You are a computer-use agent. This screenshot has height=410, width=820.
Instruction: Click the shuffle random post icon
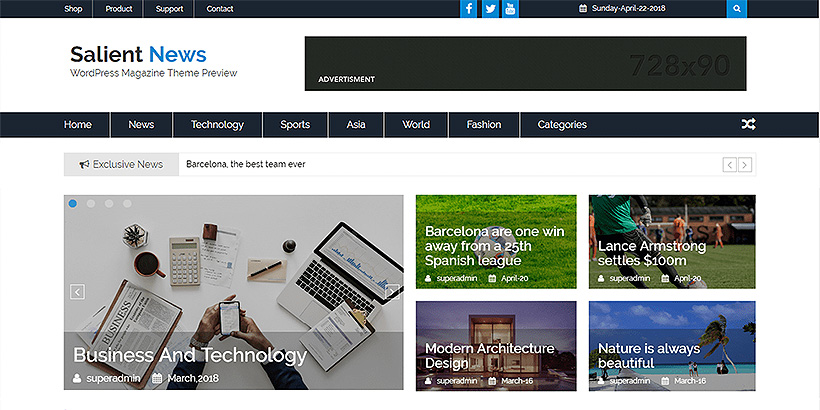click(x=748, y=124)
